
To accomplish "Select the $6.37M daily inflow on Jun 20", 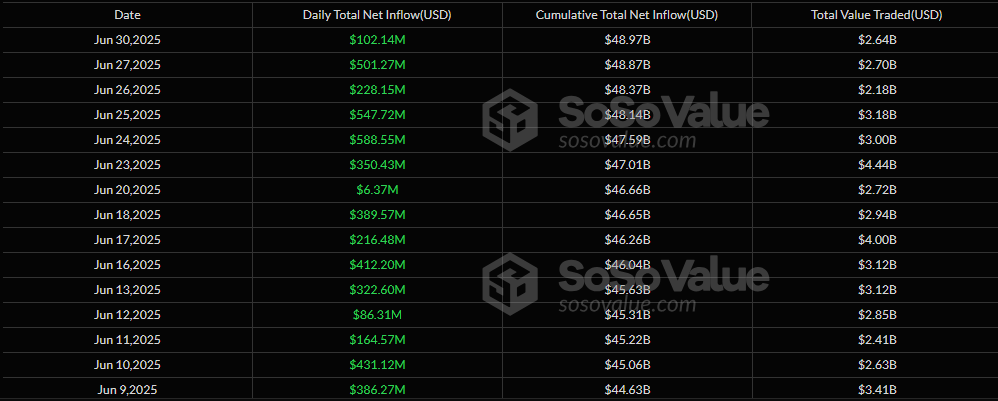I will 377,190.
